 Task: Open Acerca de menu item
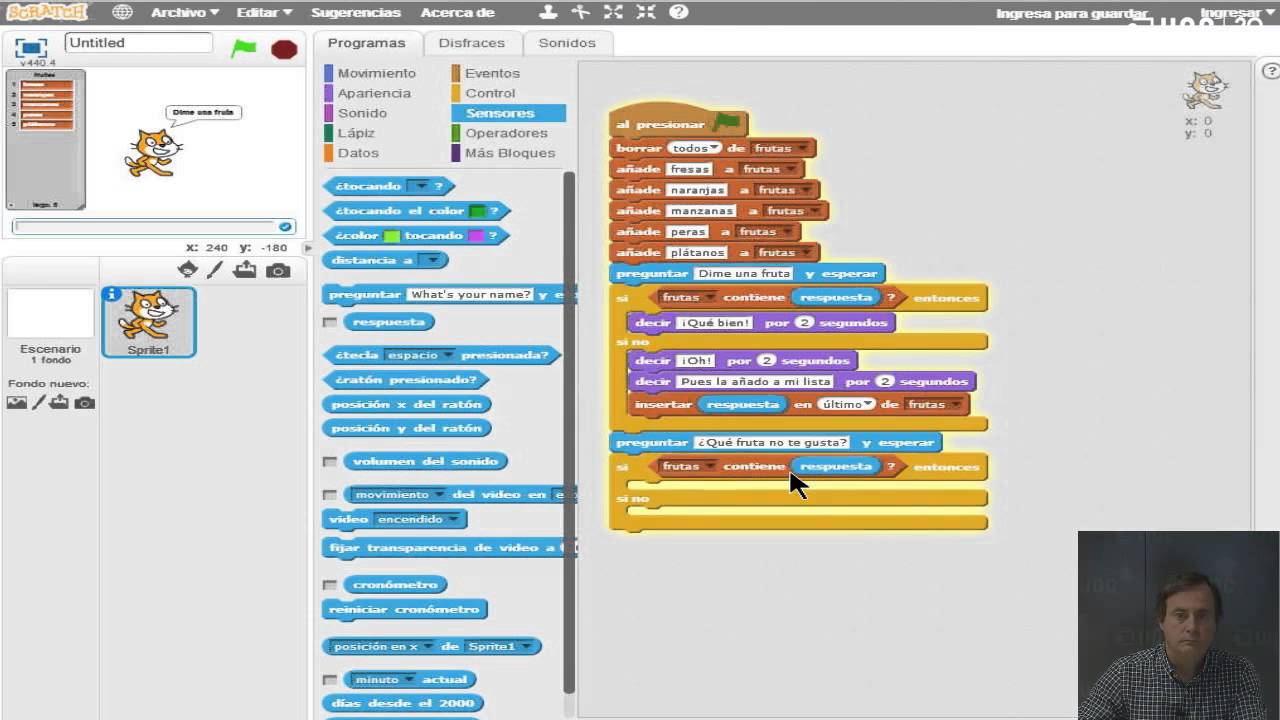click(457, 12)
